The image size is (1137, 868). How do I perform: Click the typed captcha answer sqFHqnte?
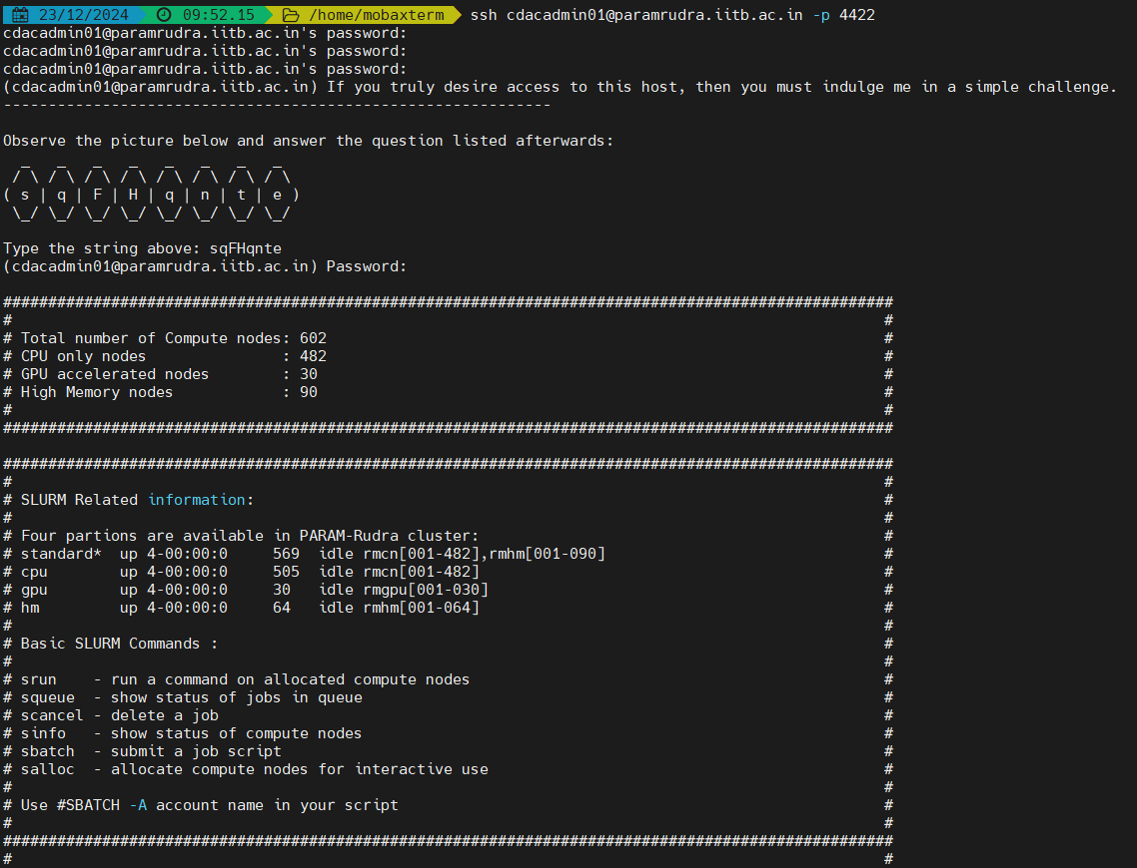(246, 248)
